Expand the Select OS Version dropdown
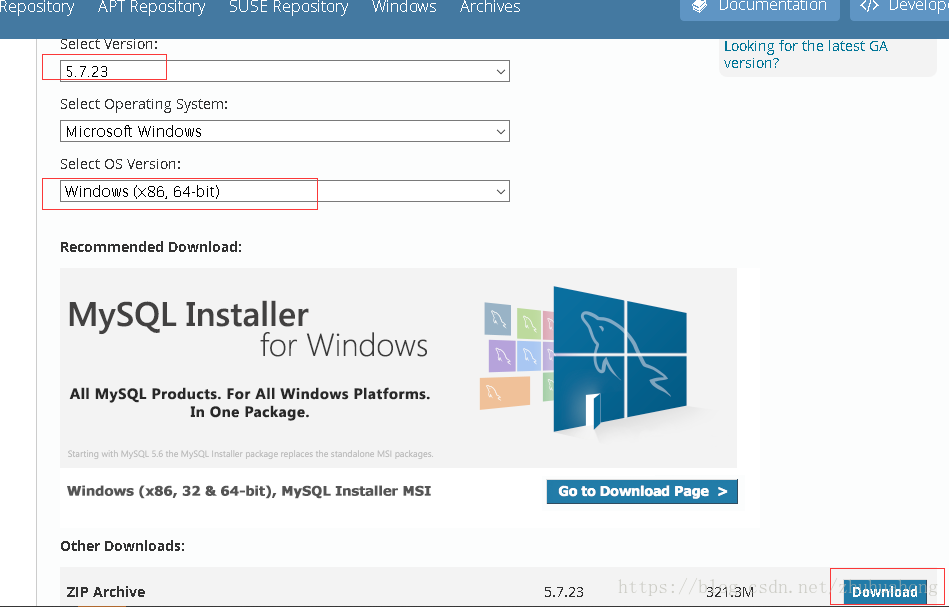Image resolution: width=949 pixels, height=607 pixels. click(x=284, y=191)
